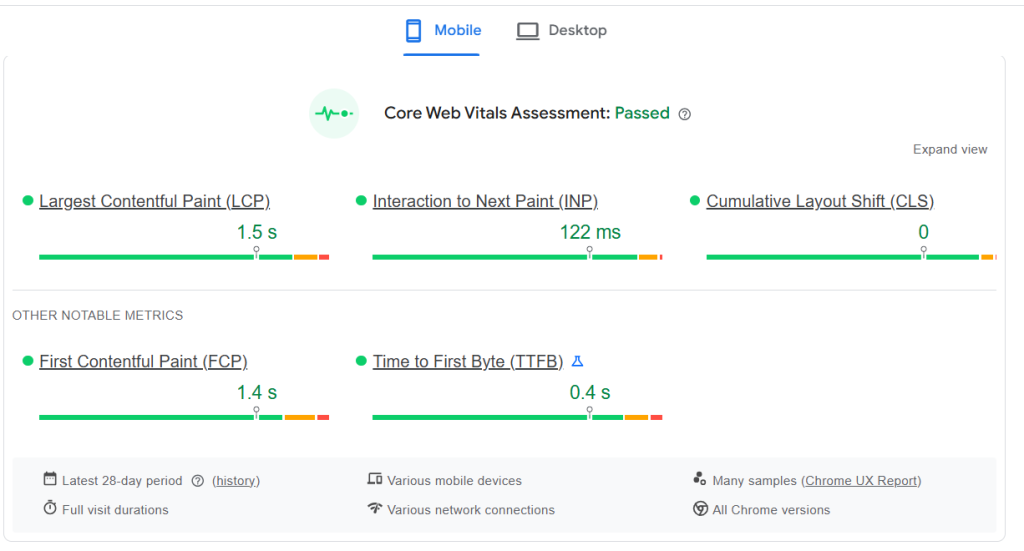Screen dimensions: 1024x551
Task: Click the calendar icon for latest period
Action: (50, 480)
